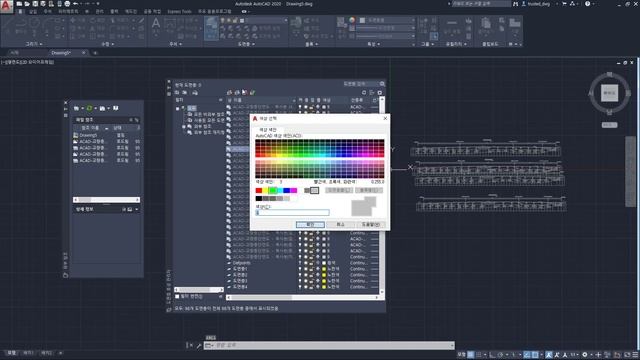
Task: Open Layer Properties button in ribbon
Action: click(211, 28)
